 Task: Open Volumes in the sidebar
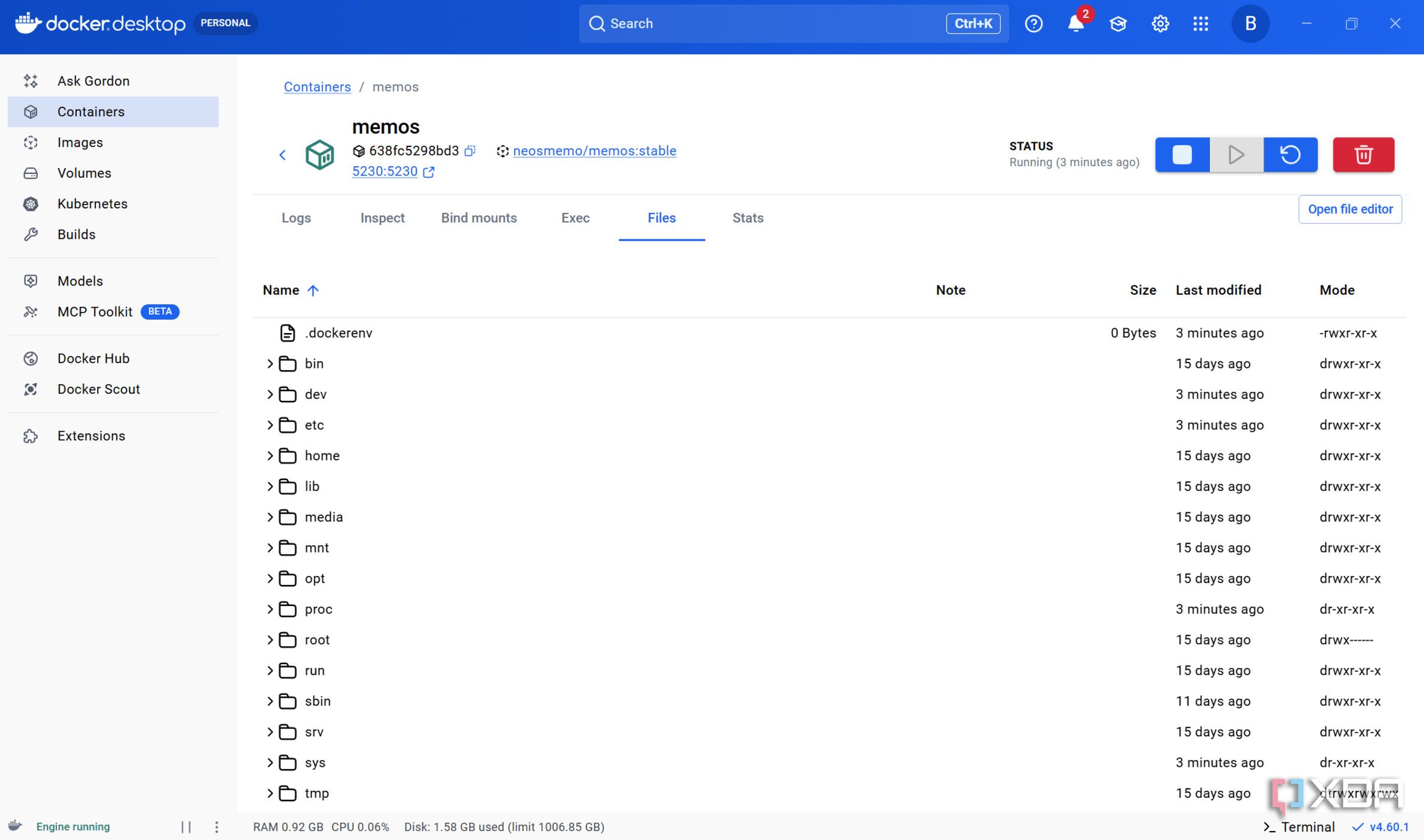point(113,173)
